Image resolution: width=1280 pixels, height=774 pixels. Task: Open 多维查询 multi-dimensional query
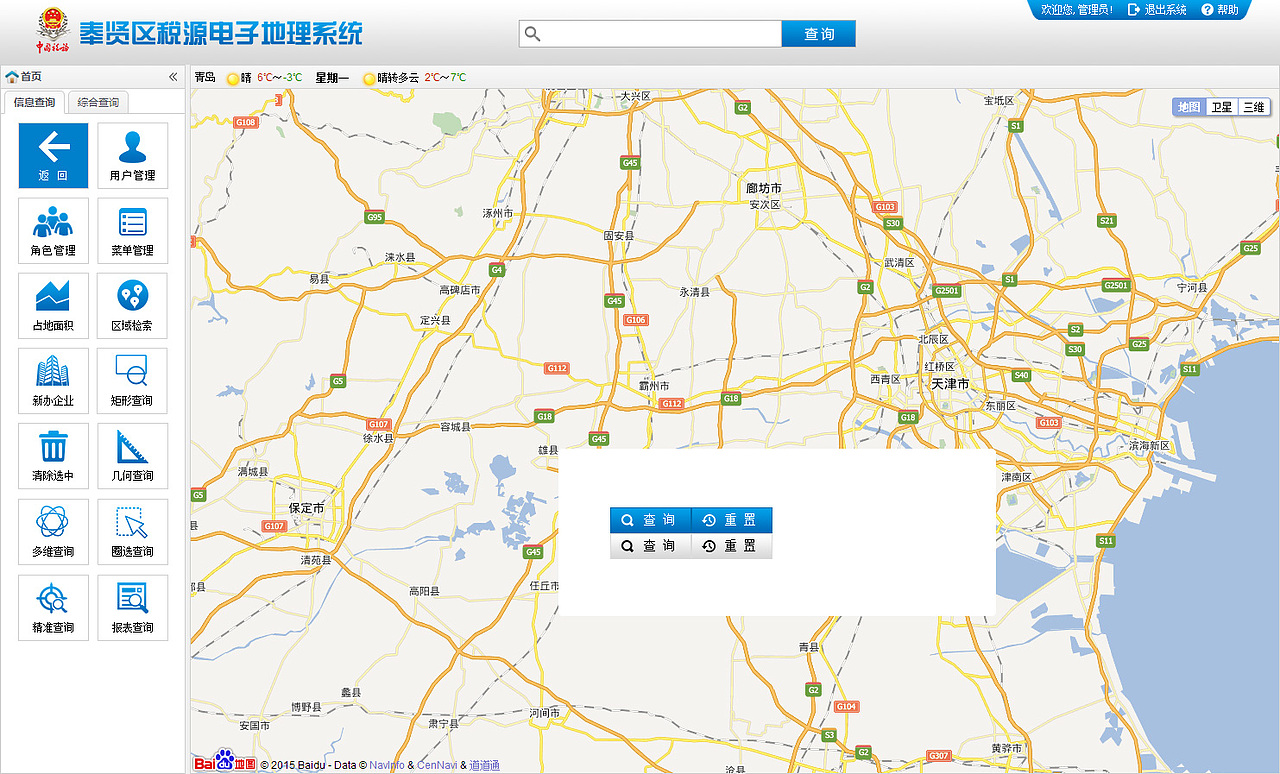point(53,532)
